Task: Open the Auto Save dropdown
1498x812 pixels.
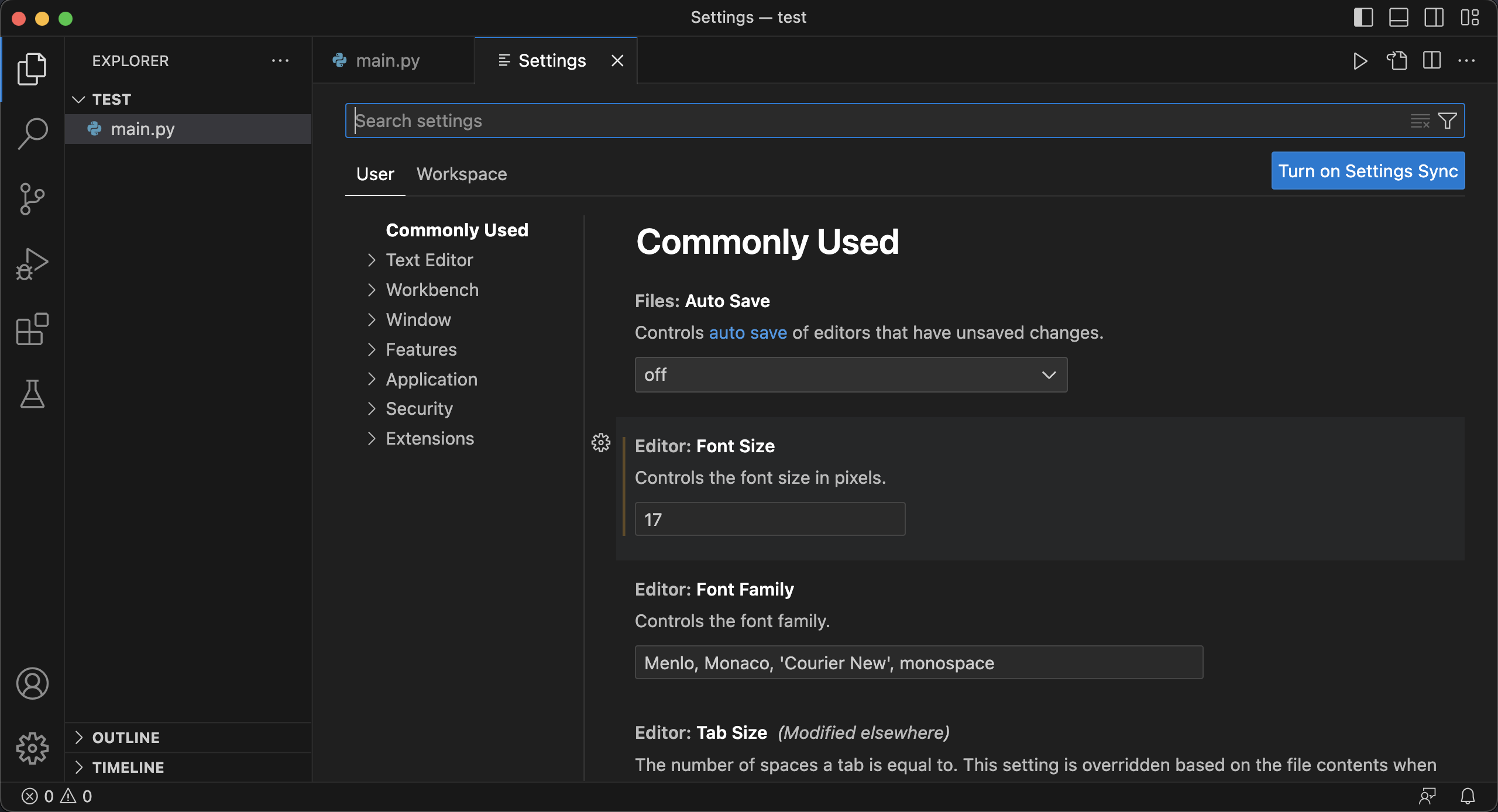Action: point(851,375)
